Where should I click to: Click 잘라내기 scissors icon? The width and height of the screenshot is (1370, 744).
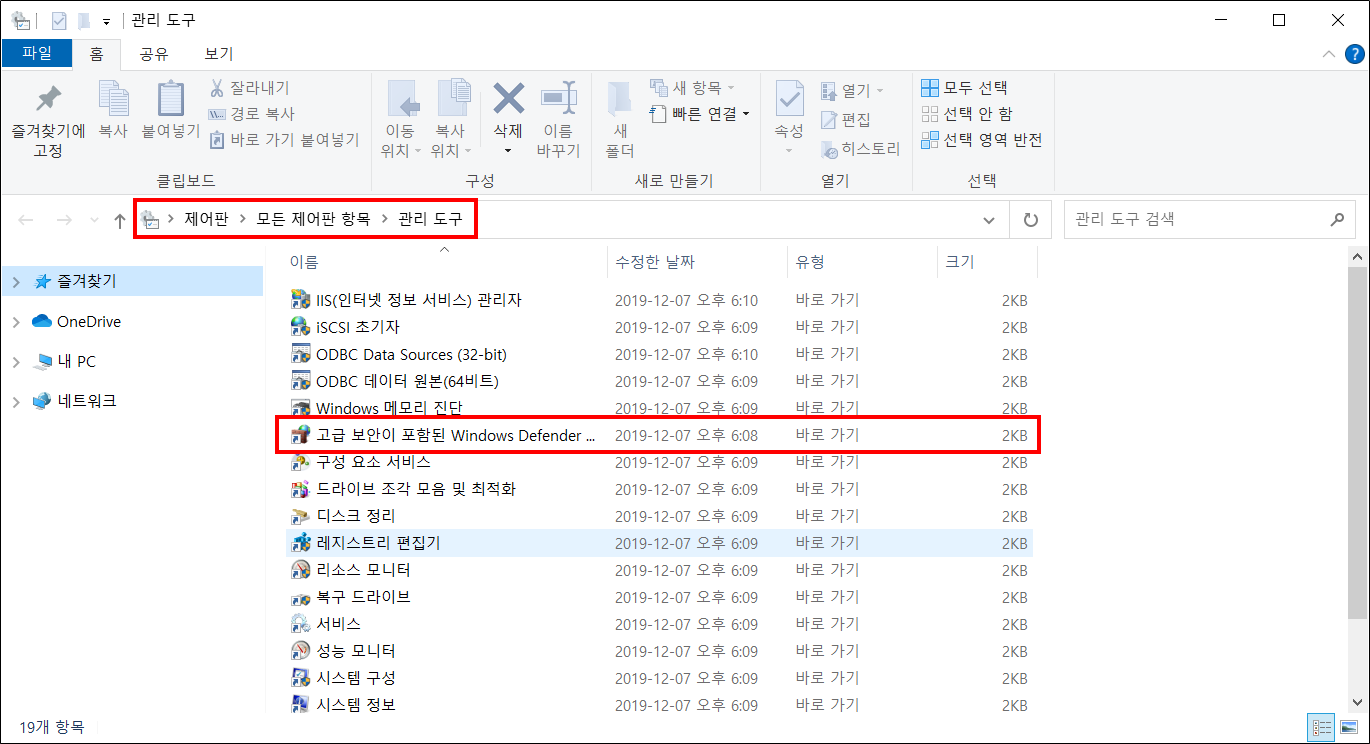coord(217,89)
